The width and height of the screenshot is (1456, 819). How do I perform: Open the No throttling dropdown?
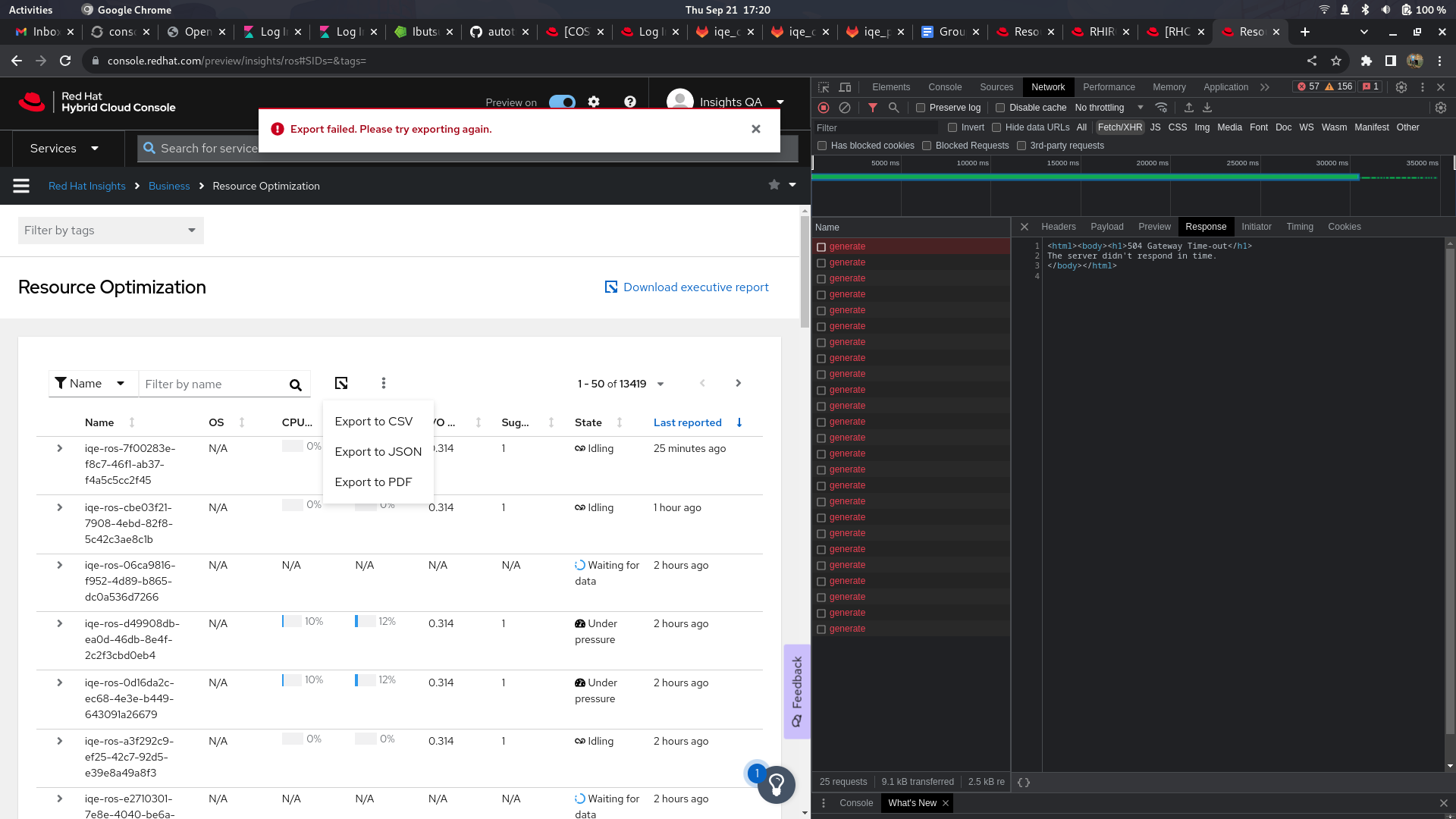(x=1109, y=108)
